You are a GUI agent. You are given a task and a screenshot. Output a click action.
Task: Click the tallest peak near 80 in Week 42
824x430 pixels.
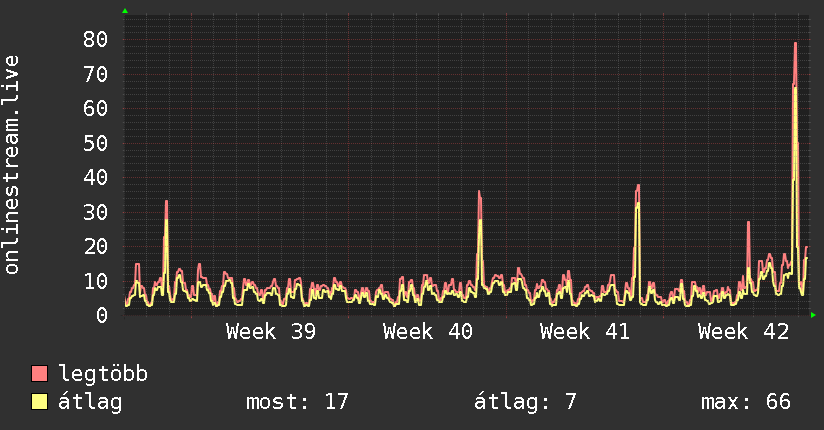click(796, 43)
